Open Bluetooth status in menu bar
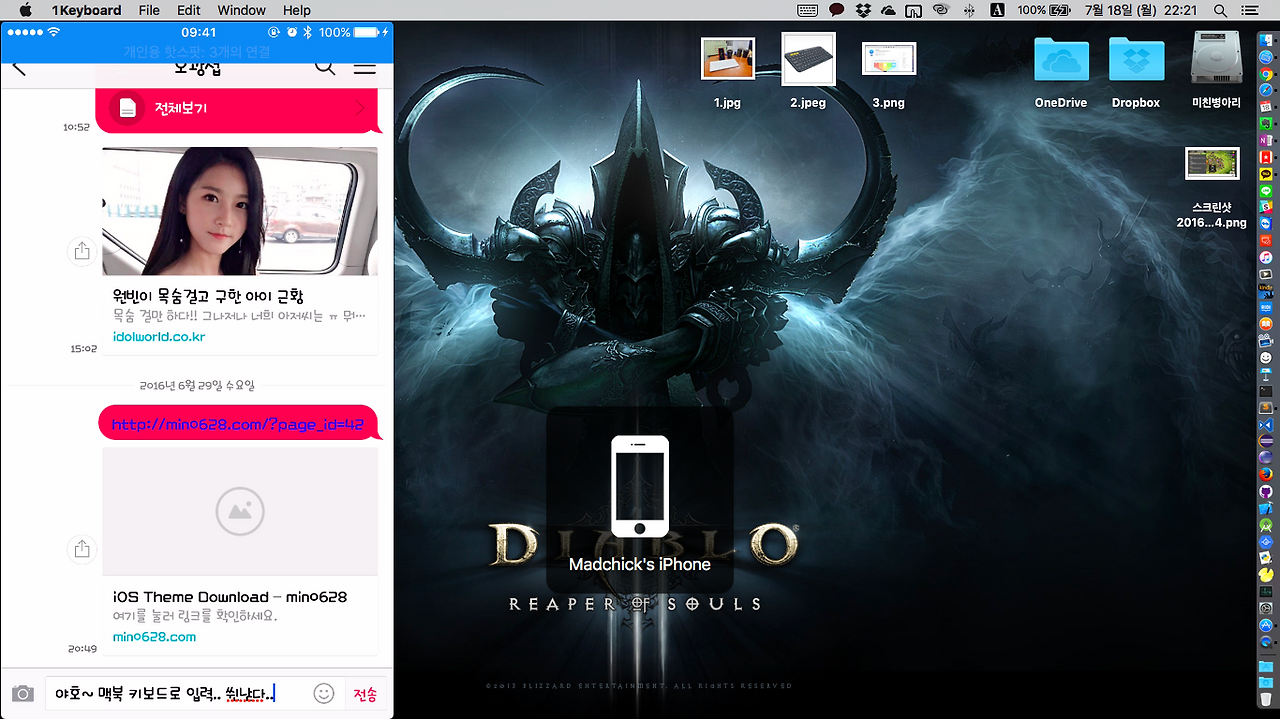1280x719 pixels. click(x=968, y=10)
